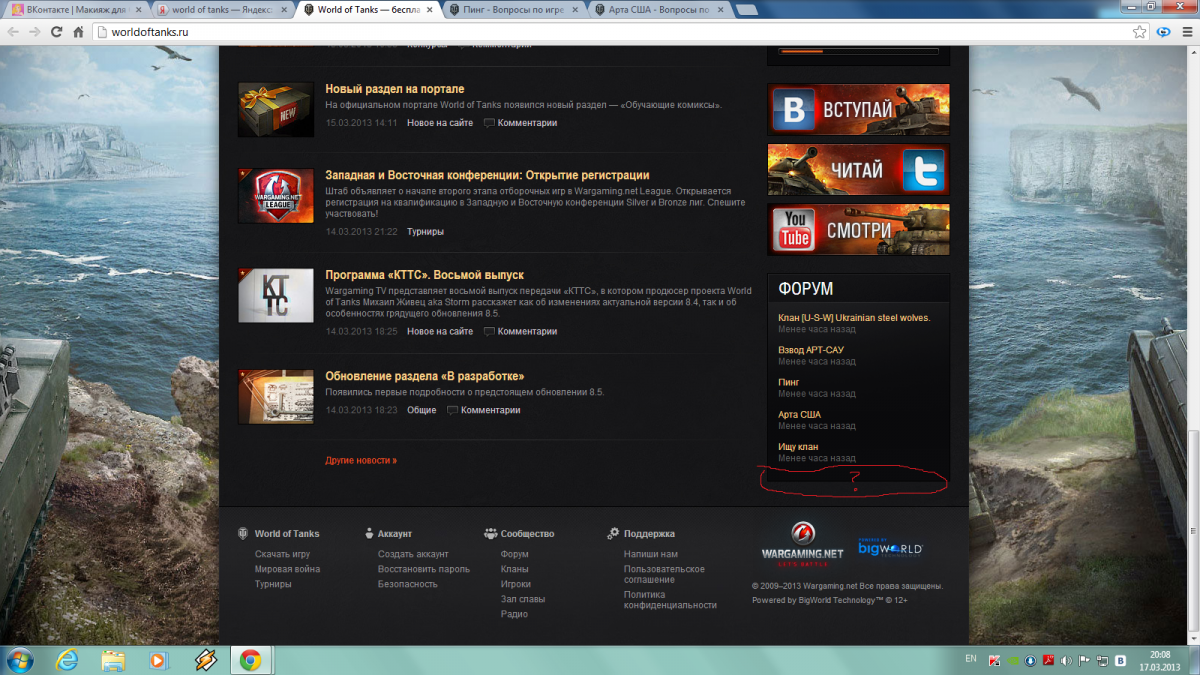This screenshot has width=1200, height=675.
Task: Click the VK tray icon
Action: tap(1120, 660)
